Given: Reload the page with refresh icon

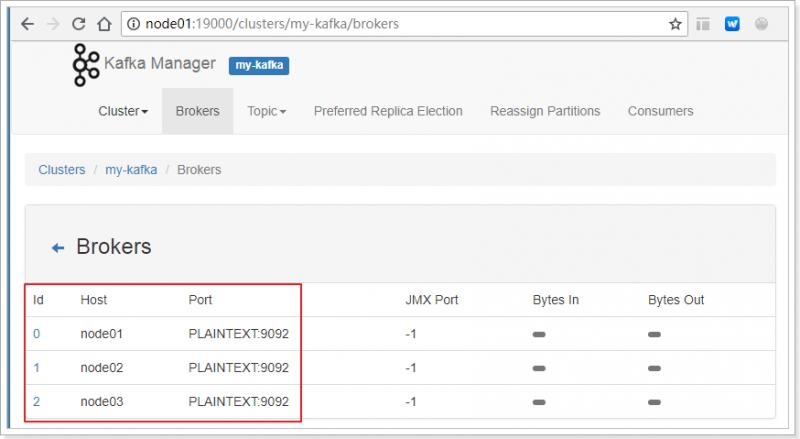Looking at the screenshot, I should pyautogui.click(x=79, y=24).
